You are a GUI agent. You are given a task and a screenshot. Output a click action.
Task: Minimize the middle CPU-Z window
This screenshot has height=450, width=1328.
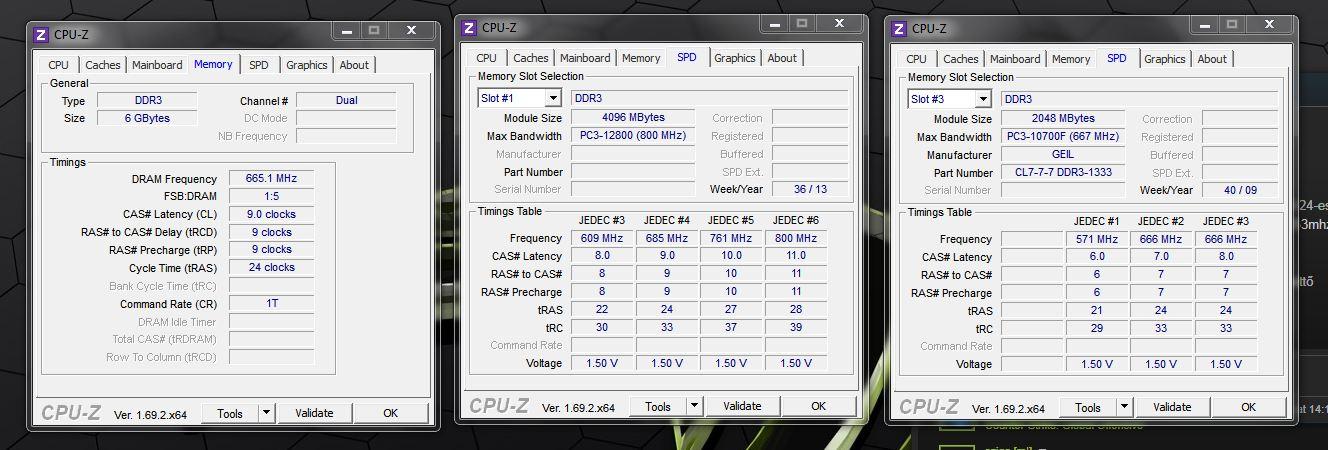[x=773, y=22]
